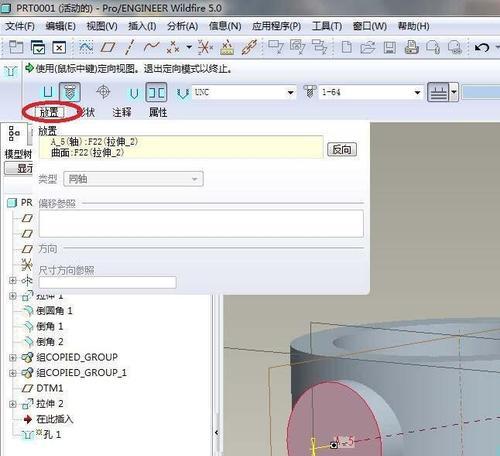The width and height of the screenshot is (500, 456).
Task: Open the depth option dropdown arrow
Action: (454, 92)
